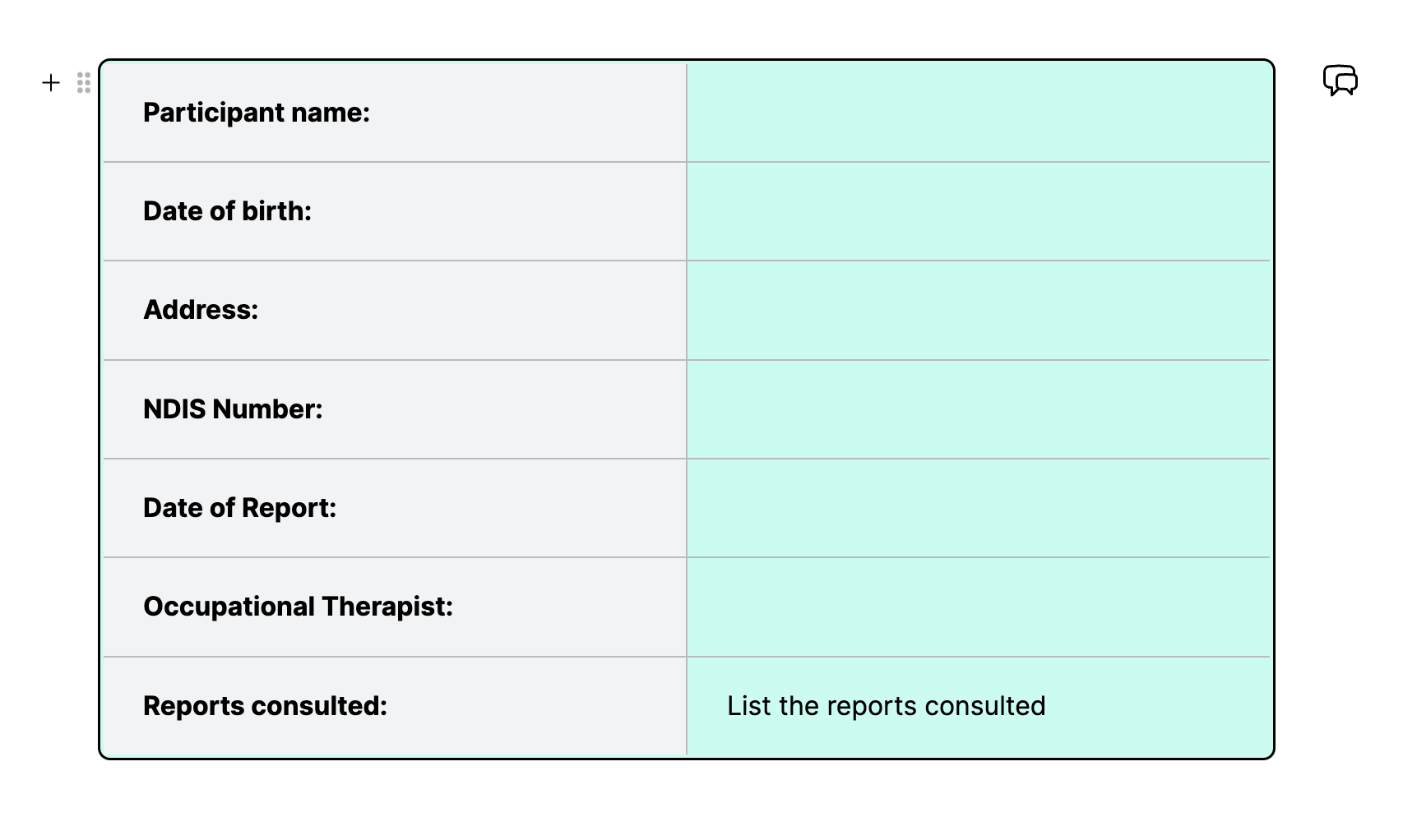Select the empty Address value cell
This screenshot has width=1403, height=840.
[978, 310]
